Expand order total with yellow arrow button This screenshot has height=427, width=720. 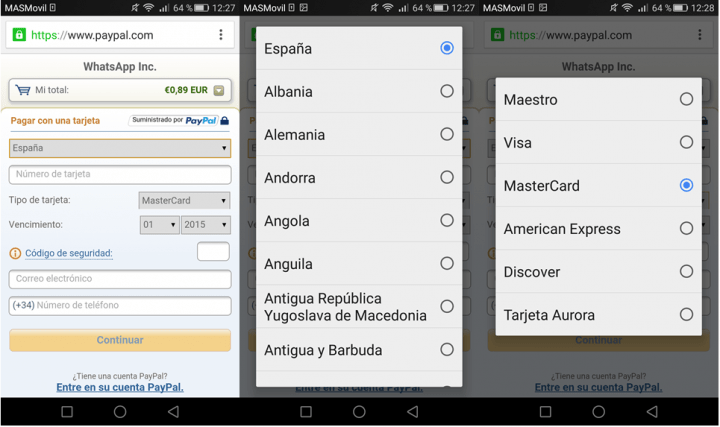(218, 90)
